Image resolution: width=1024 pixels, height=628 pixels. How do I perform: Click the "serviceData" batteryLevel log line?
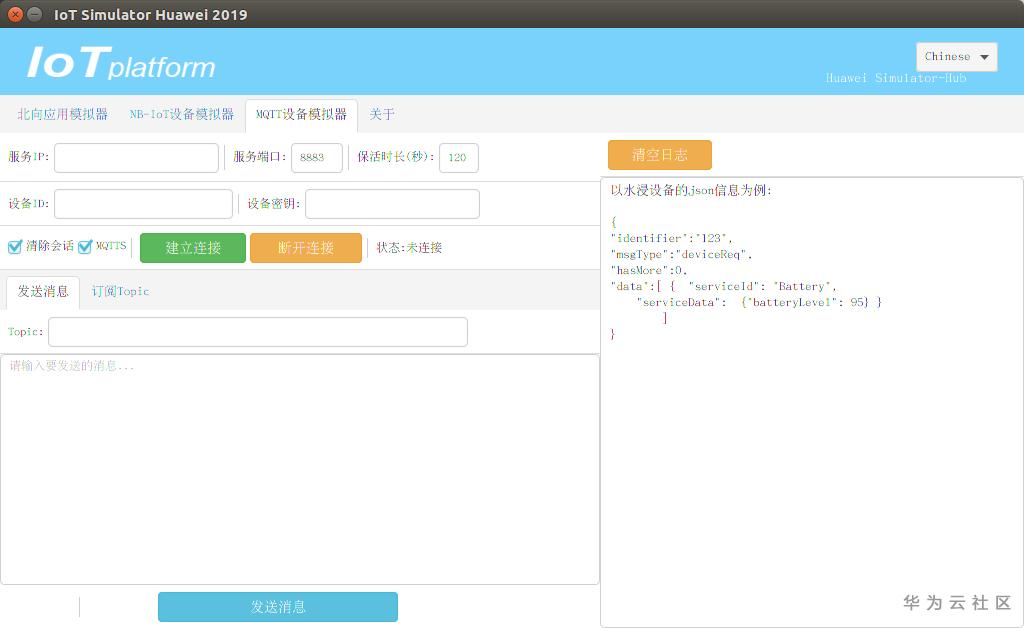[760, 302]
